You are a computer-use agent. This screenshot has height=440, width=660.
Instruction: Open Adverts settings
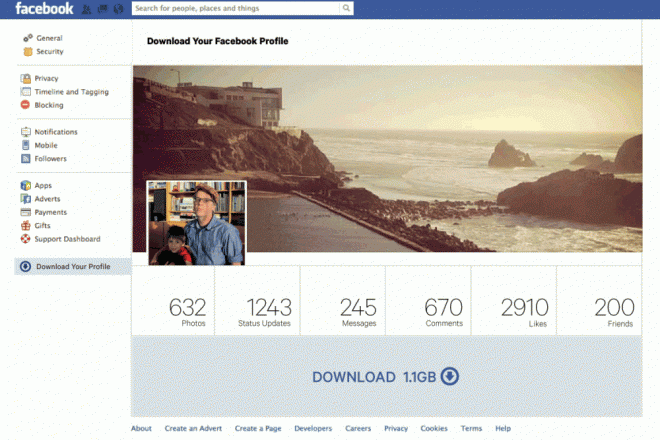click(x=47, y=199)
